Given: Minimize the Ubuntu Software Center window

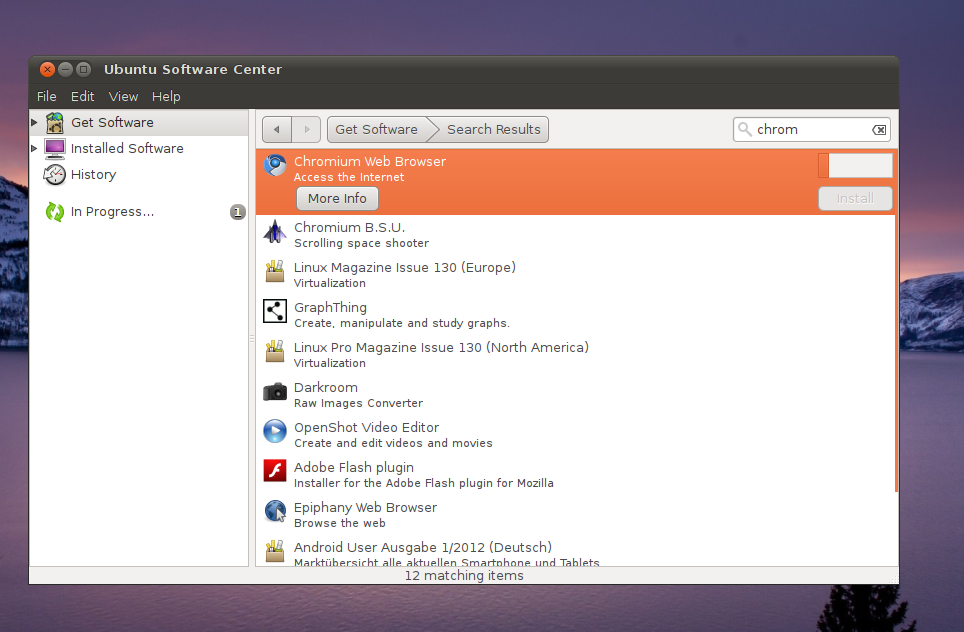Looking at the screenshot, I should pos(65,69).
